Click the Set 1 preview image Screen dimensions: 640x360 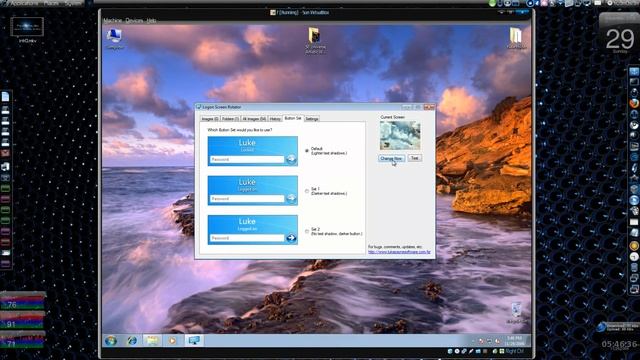pos(253,191)
